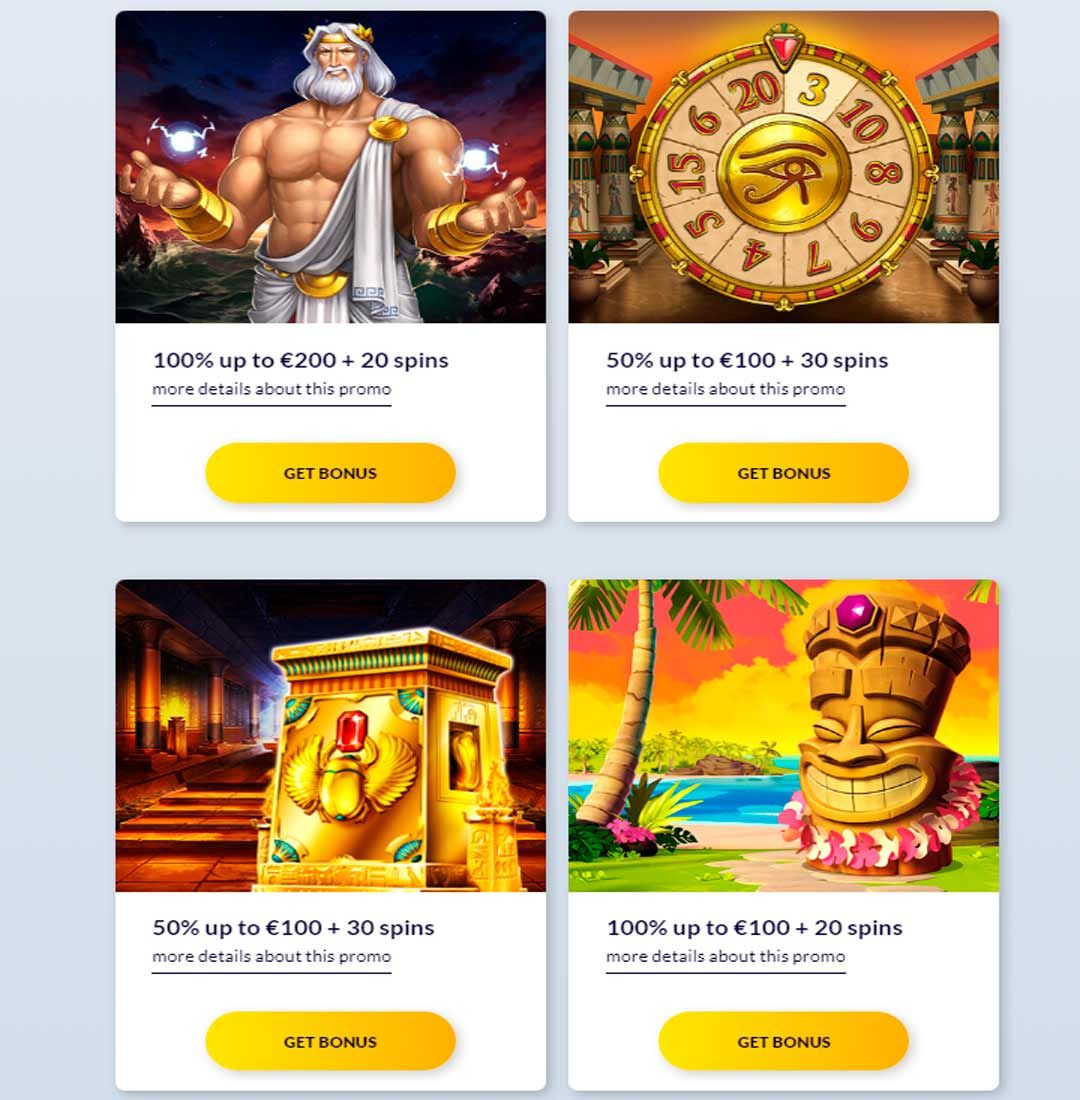Click the '100% up to €200 + 20 spins' title
The image size is (1080, 1100).
[x=300, y=360]
